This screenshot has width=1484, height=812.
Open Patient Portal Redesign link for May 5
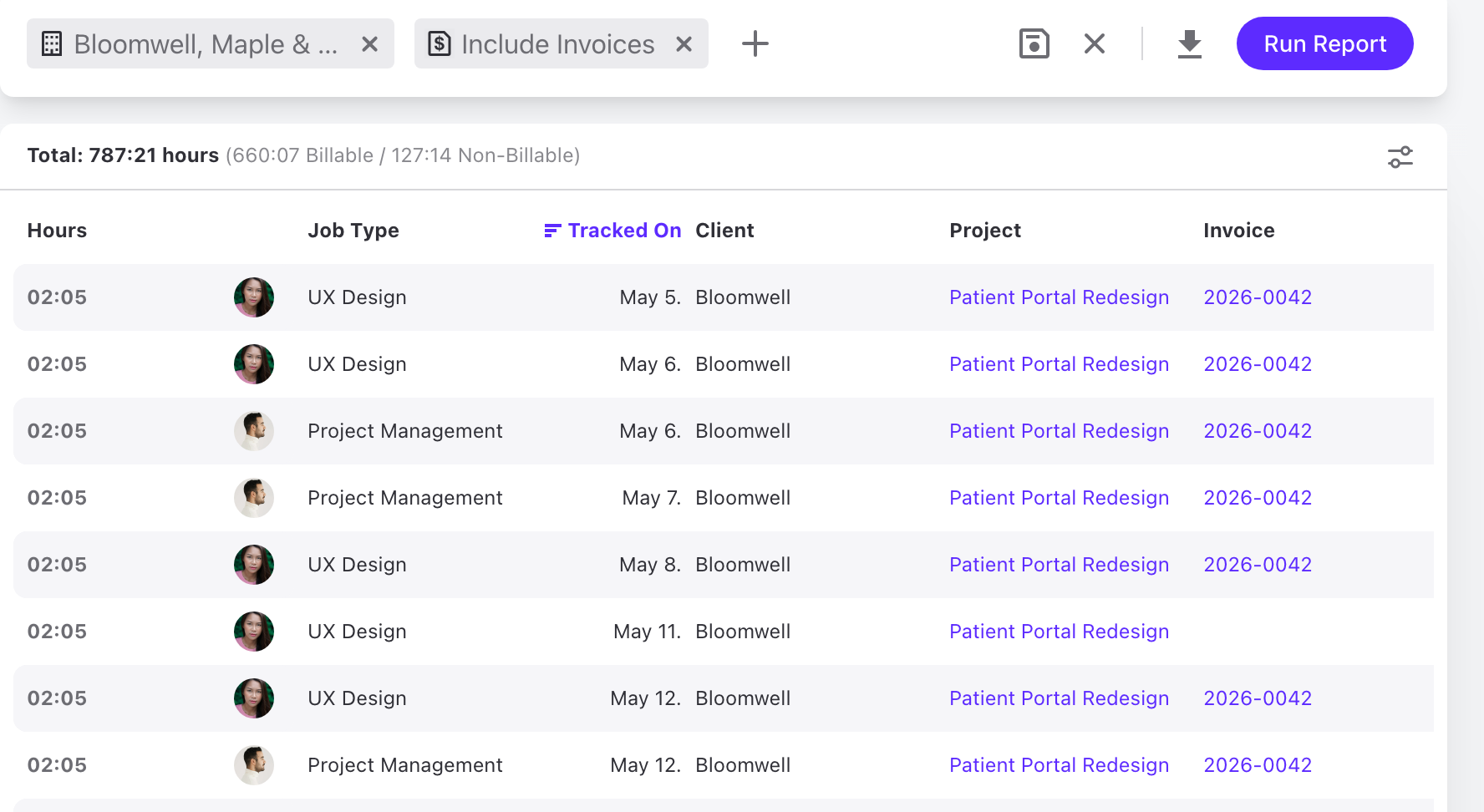[x=1059, y=297]
